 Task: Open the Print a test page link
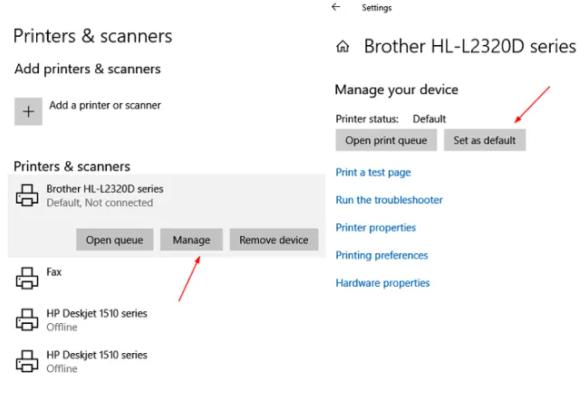click(x=373, y=172)
